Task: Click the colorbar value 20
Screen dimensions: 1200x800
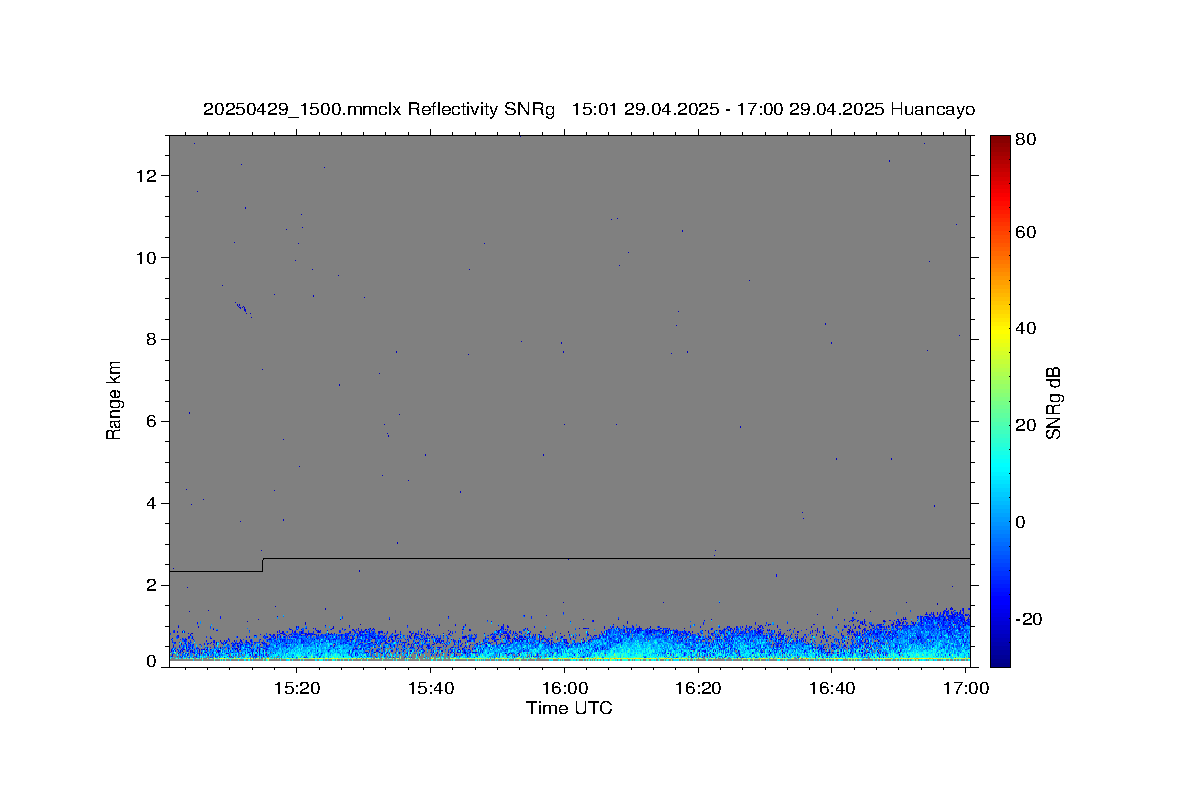Action: point(1025,426)
